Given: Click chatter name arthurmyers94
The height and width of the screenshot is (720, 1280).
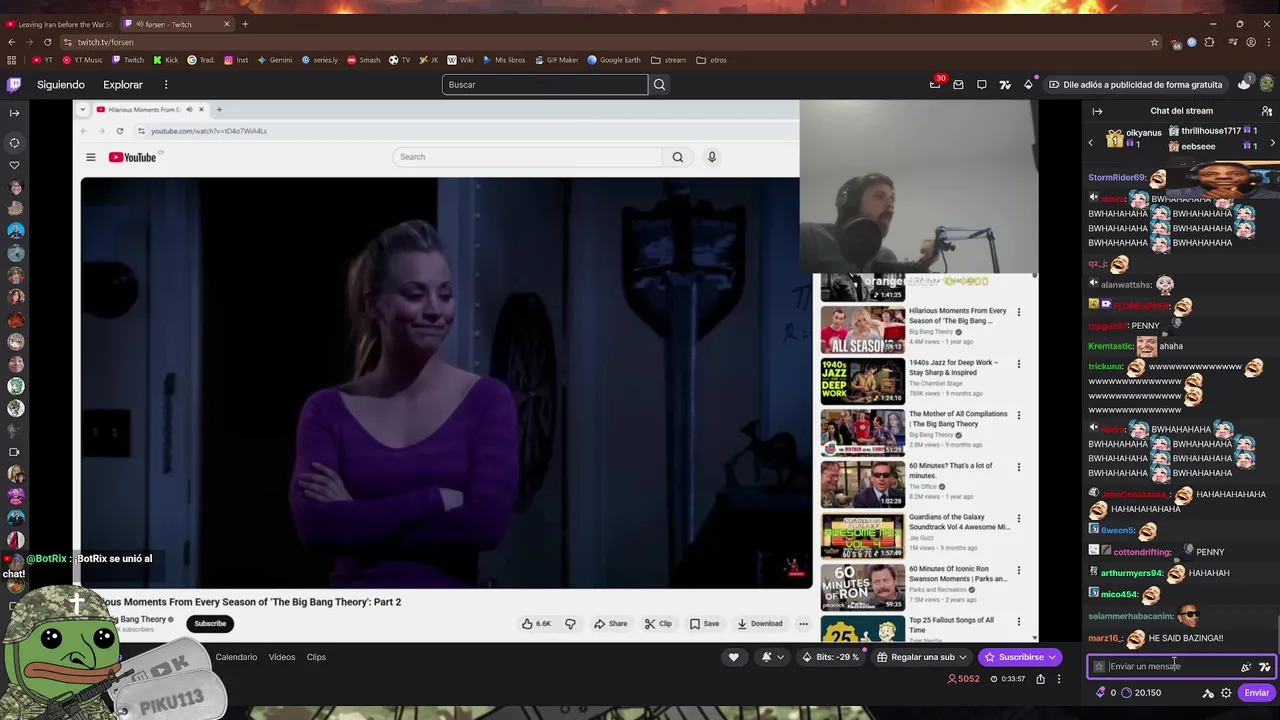Looking at the screenshot, I should click(x=1131, y=573).
